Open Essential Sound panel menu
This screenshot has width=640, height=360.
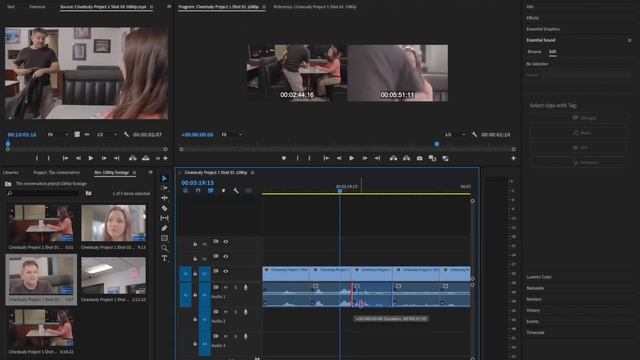pyautogui.click(x=630, y=40)
